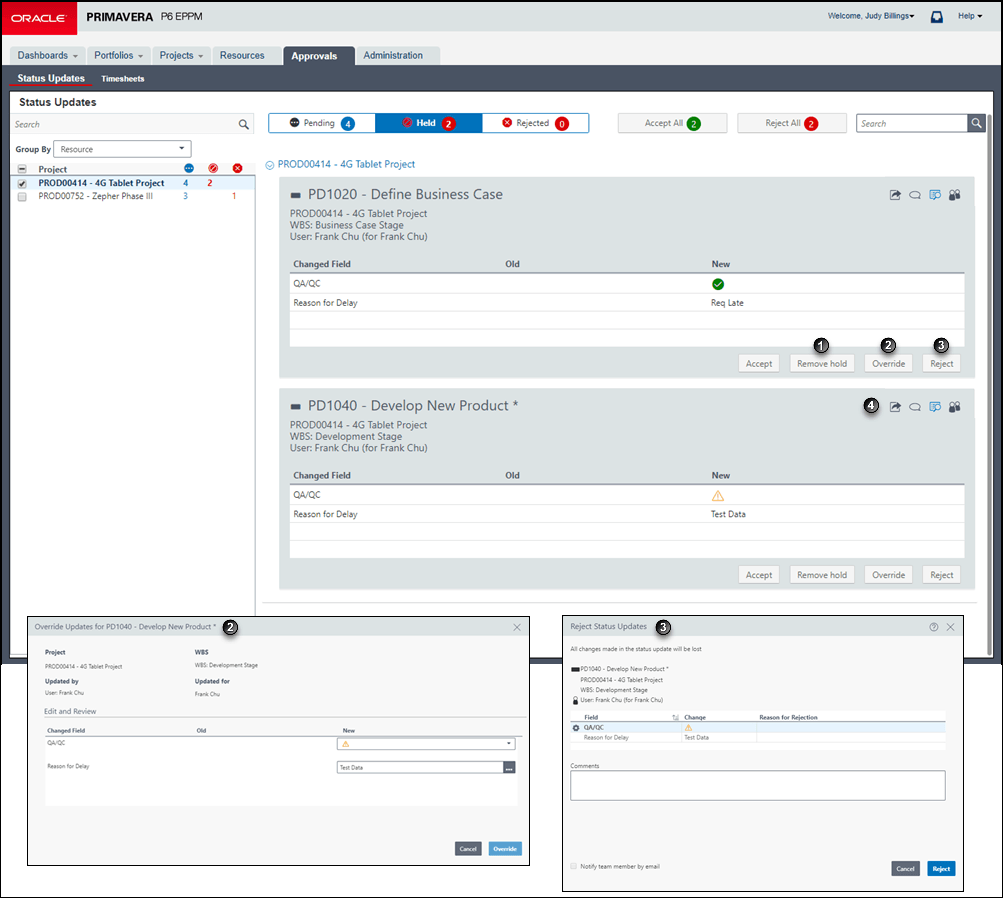The width and height of the screenshot is (1003, 898).
Task: Open the users icon for PD1020
Action: coord(954,195)
